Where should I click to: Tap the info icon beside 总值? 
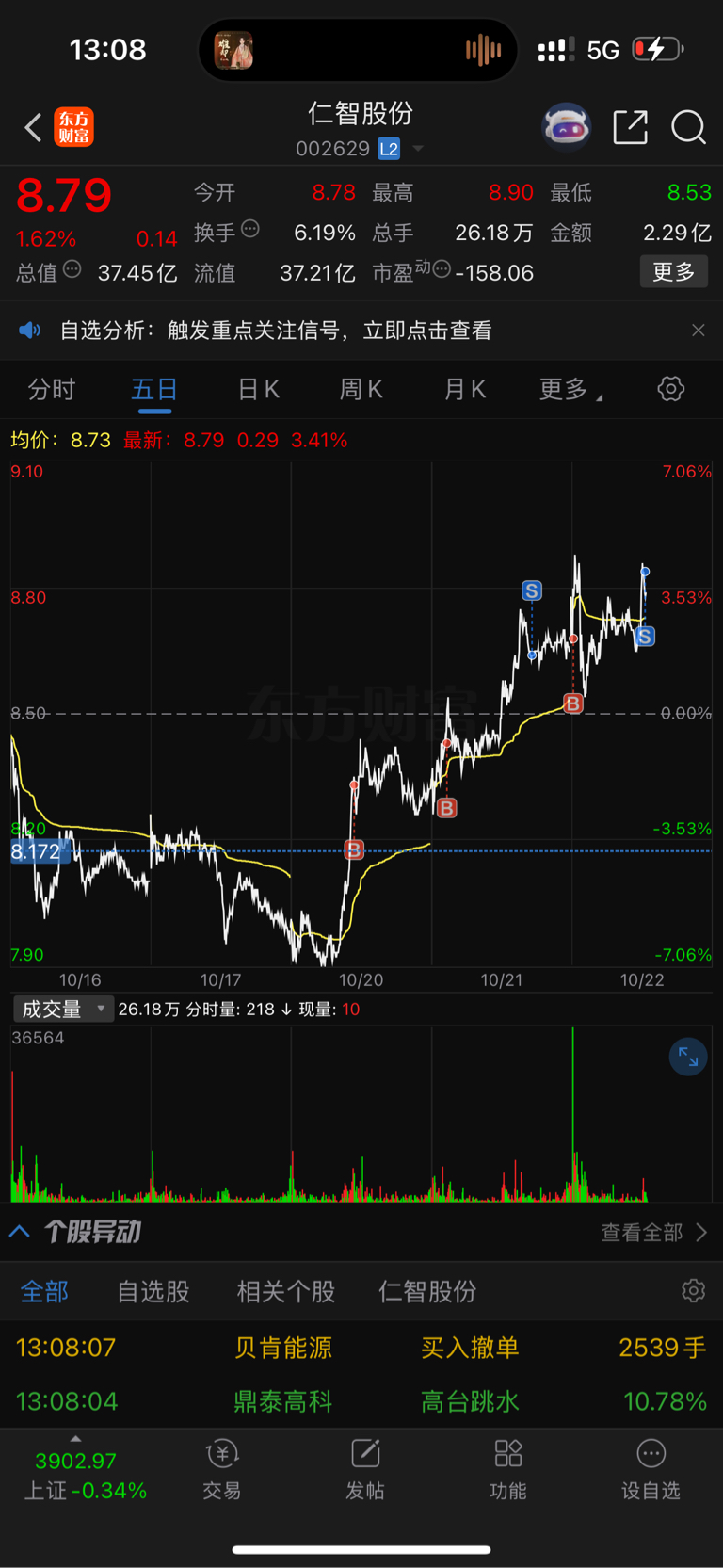coord(72,270)
